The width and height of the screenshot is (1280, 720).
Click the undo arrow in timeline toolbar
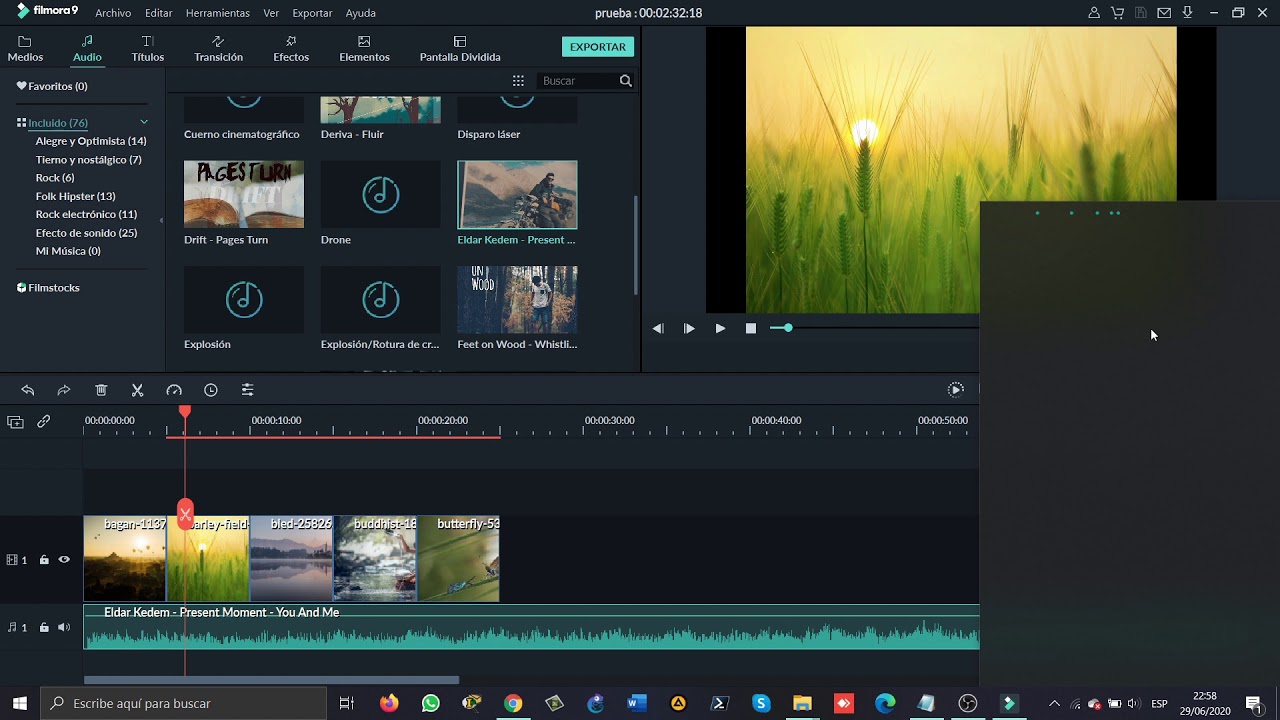point(27,390)
